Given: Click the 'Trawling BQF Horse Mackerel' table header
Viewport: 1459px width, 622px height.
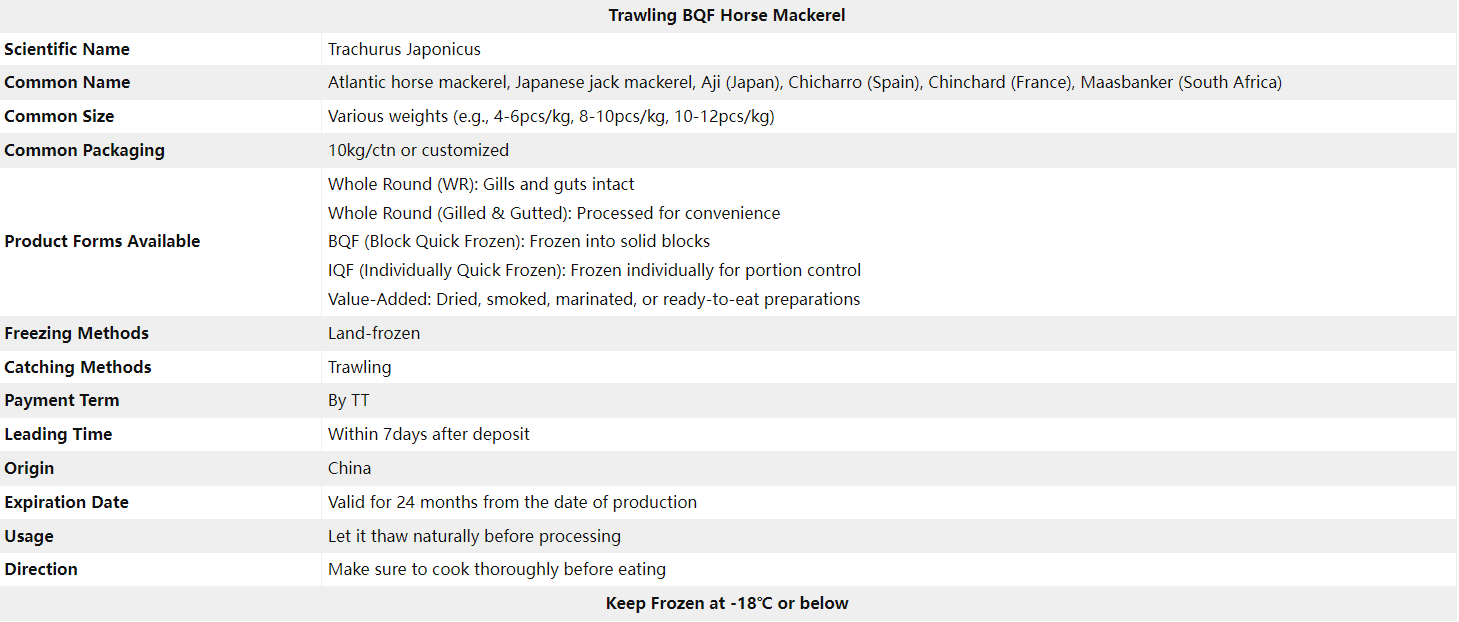Looking at the screenshot, I should (x=727, y=16).
